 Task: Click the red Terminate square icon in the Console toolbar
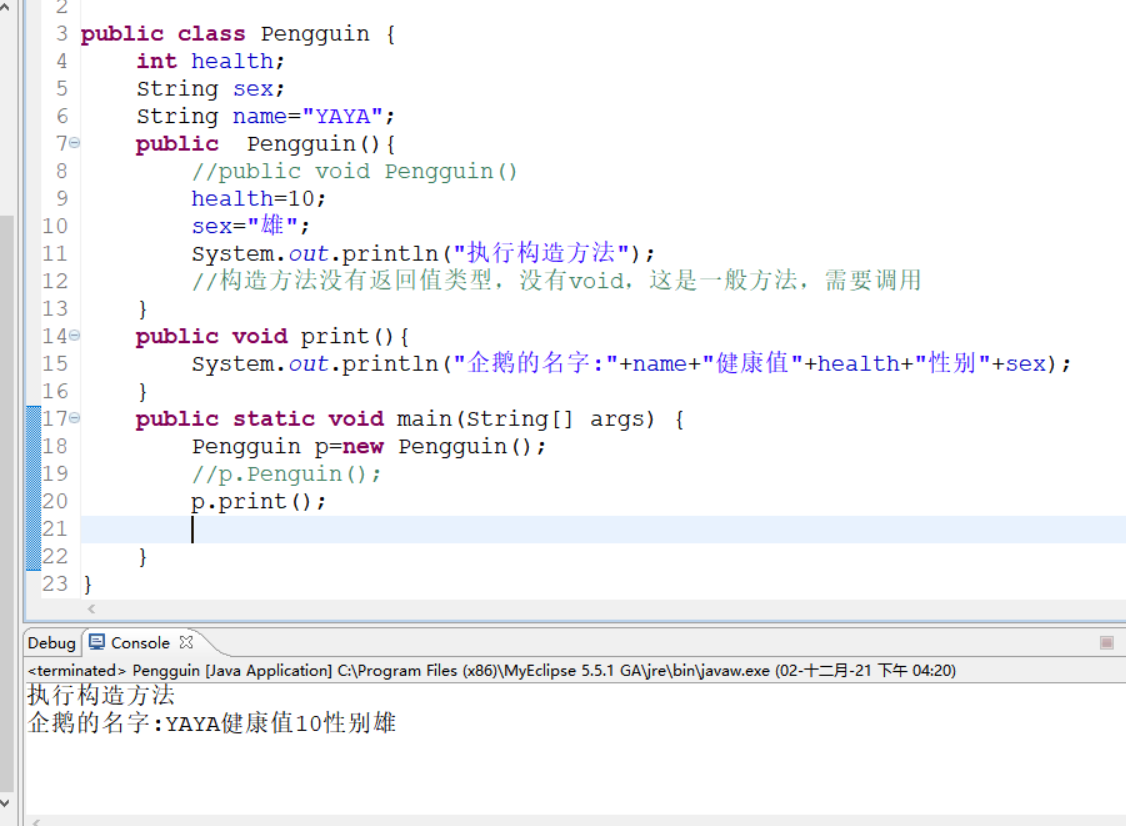coord(1105,643)
